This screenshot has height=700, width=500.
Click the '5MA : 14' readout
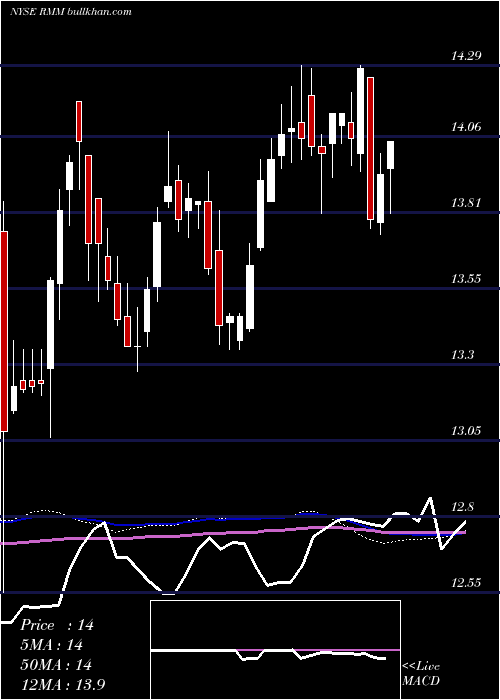[x=52, y=645]
